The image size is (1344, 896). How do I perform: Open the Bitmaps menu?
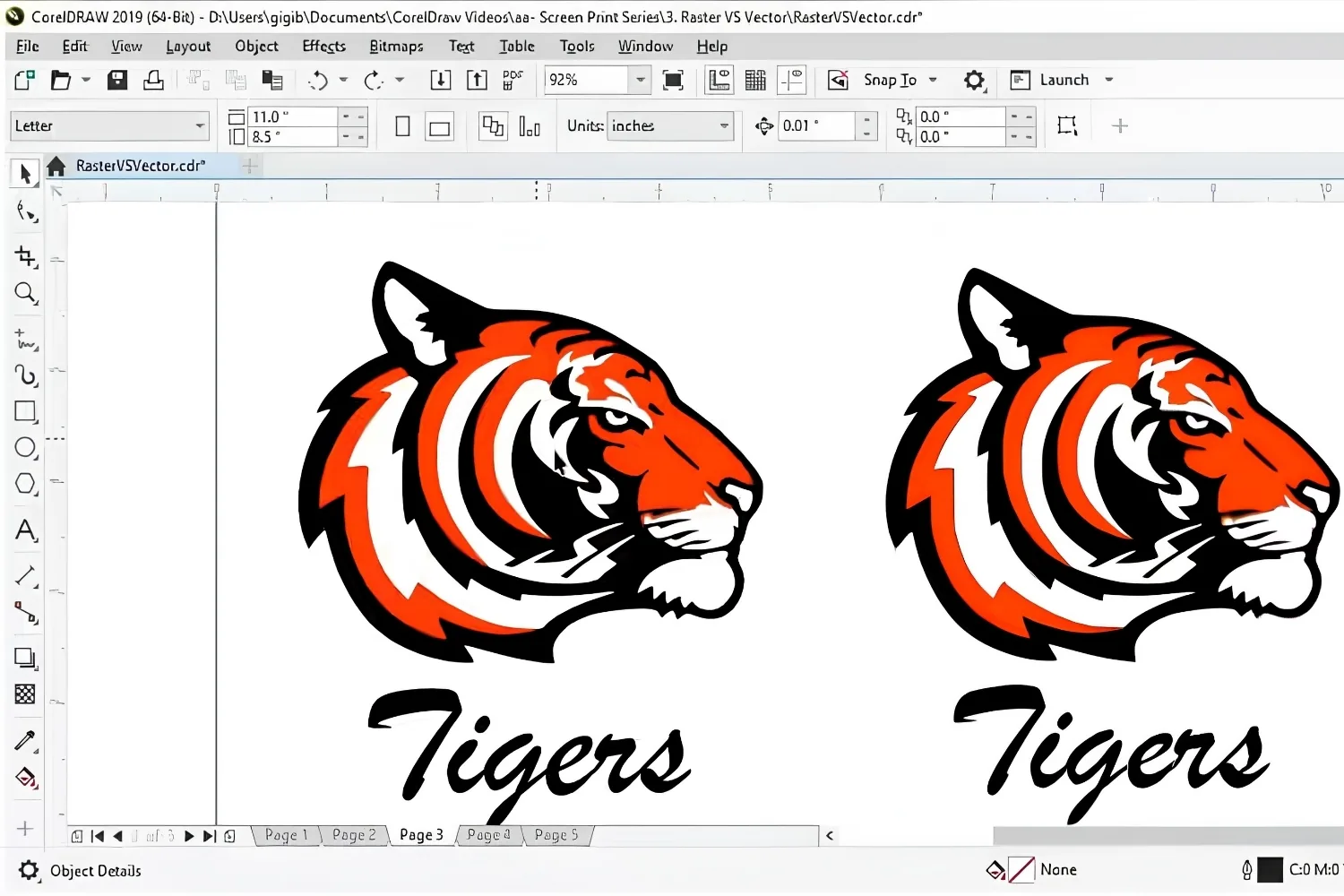(x=396, y=47)
